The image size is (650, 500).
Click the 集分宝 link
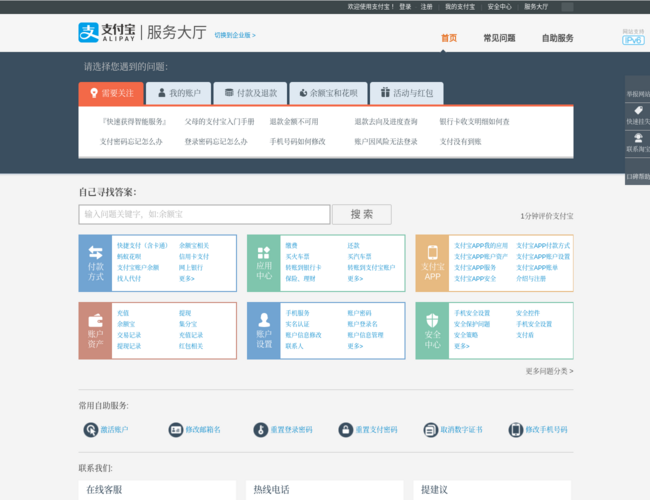pos(188,324)
